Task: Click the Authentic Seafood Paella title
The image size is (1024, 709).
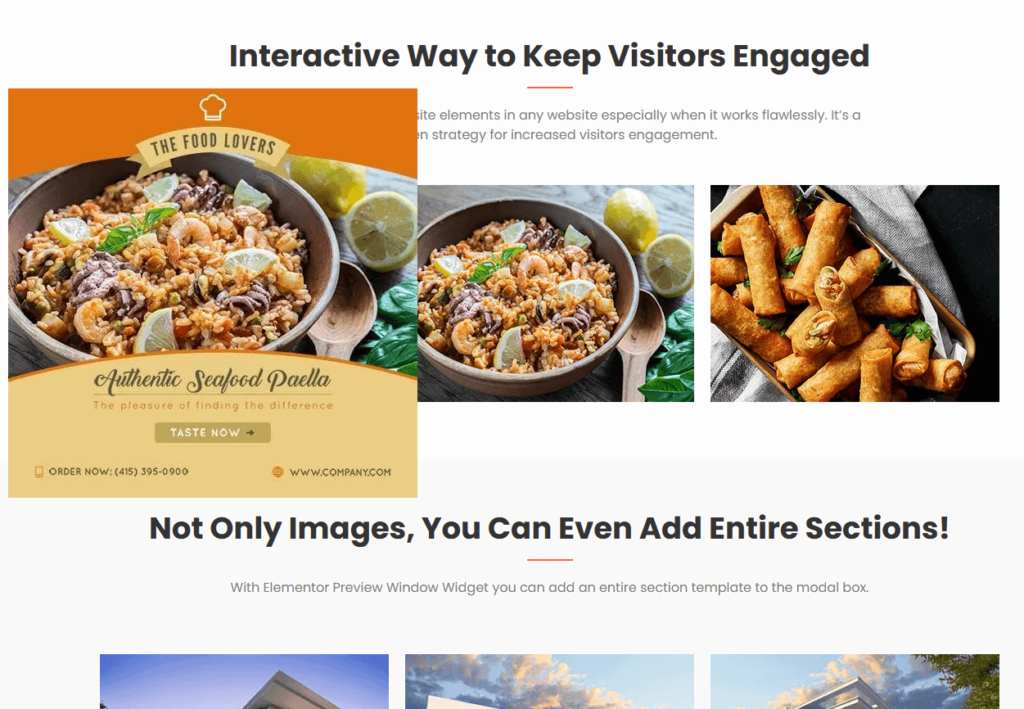Action: [x=213, y=380]
